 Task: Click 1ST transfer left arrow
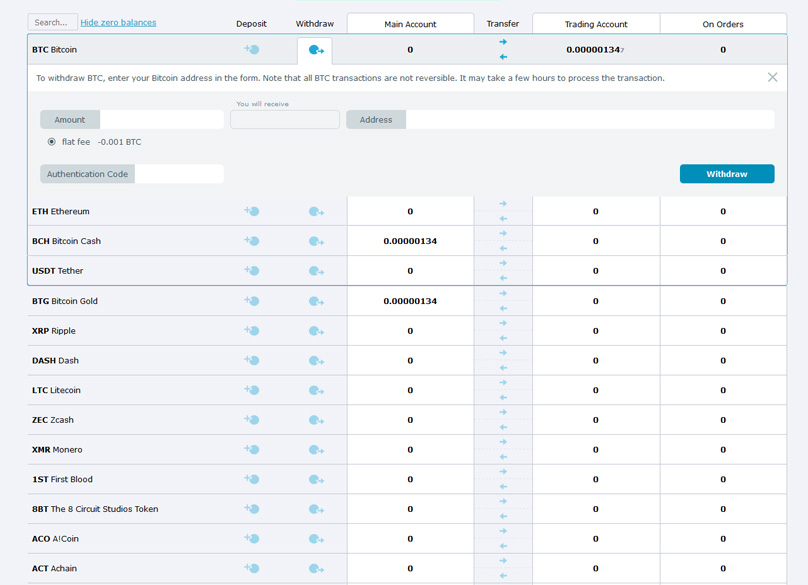(503, 487)
